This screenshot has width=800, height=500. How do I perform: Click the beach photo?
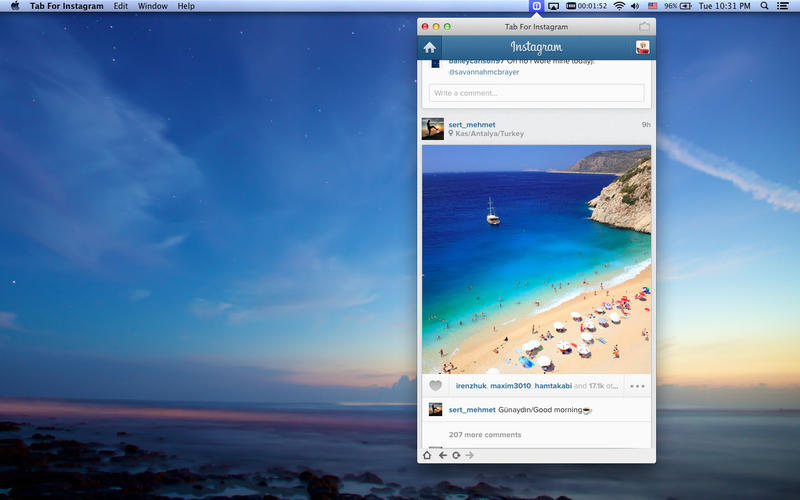(x=536, y=259)
